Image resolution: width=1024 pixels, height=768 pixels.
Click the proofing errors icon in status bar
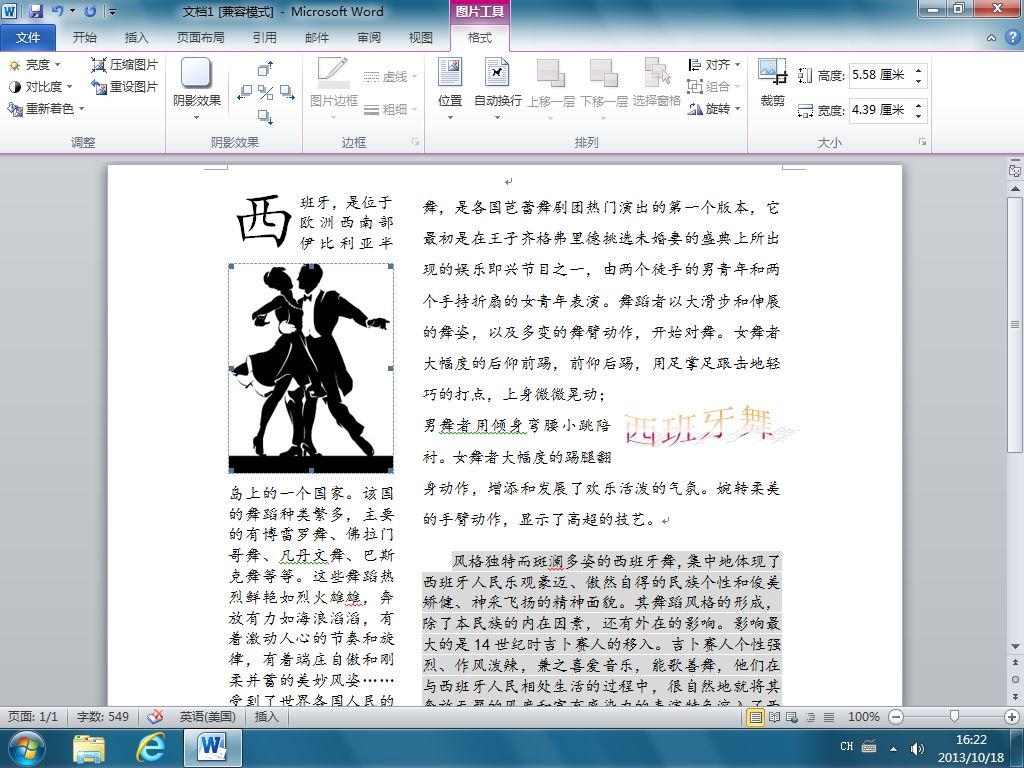pyautogui.click(x=155, y=716)
